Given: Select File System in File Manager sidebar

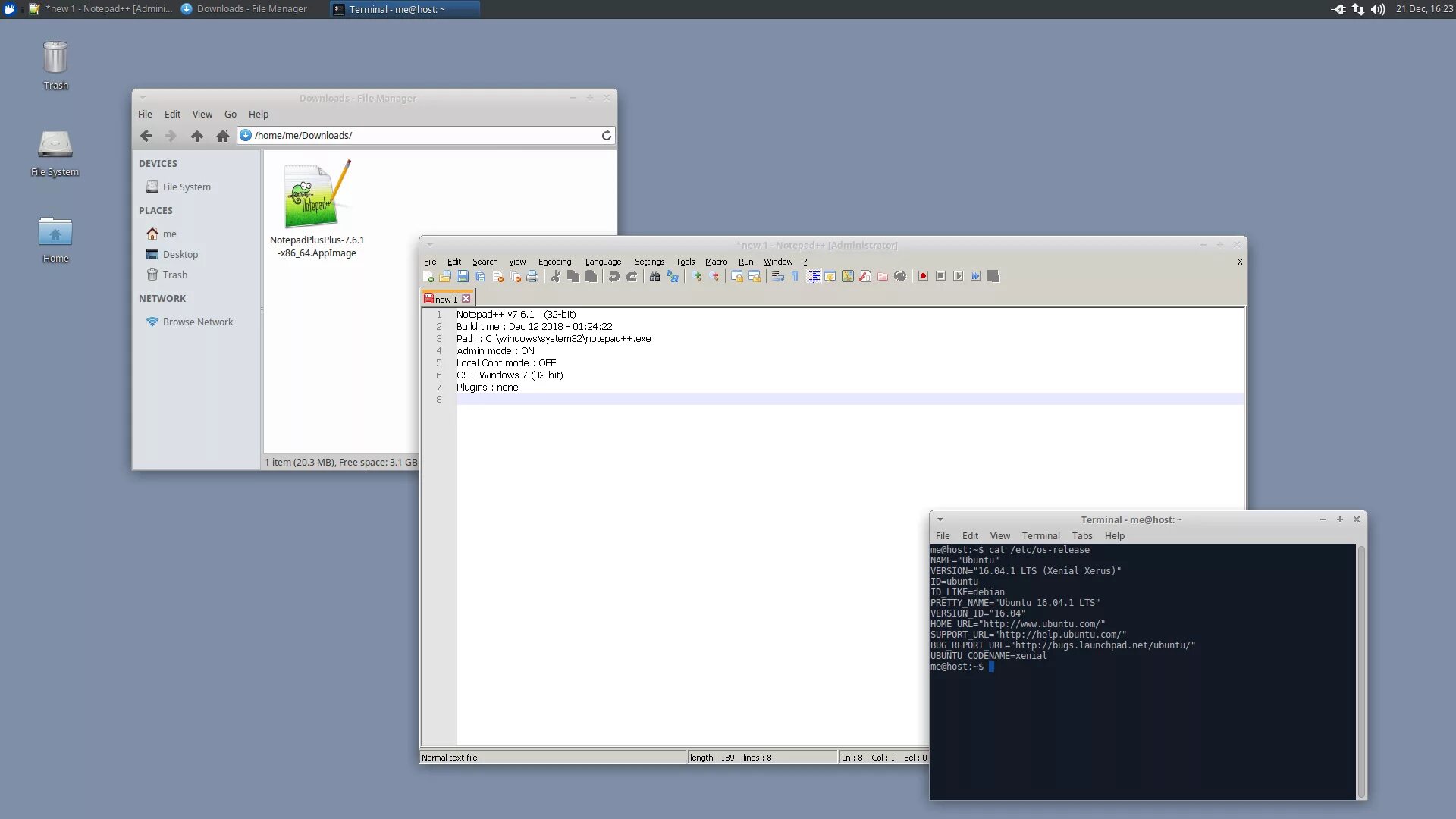Looking at the screenshot, I should coord(179,187).
